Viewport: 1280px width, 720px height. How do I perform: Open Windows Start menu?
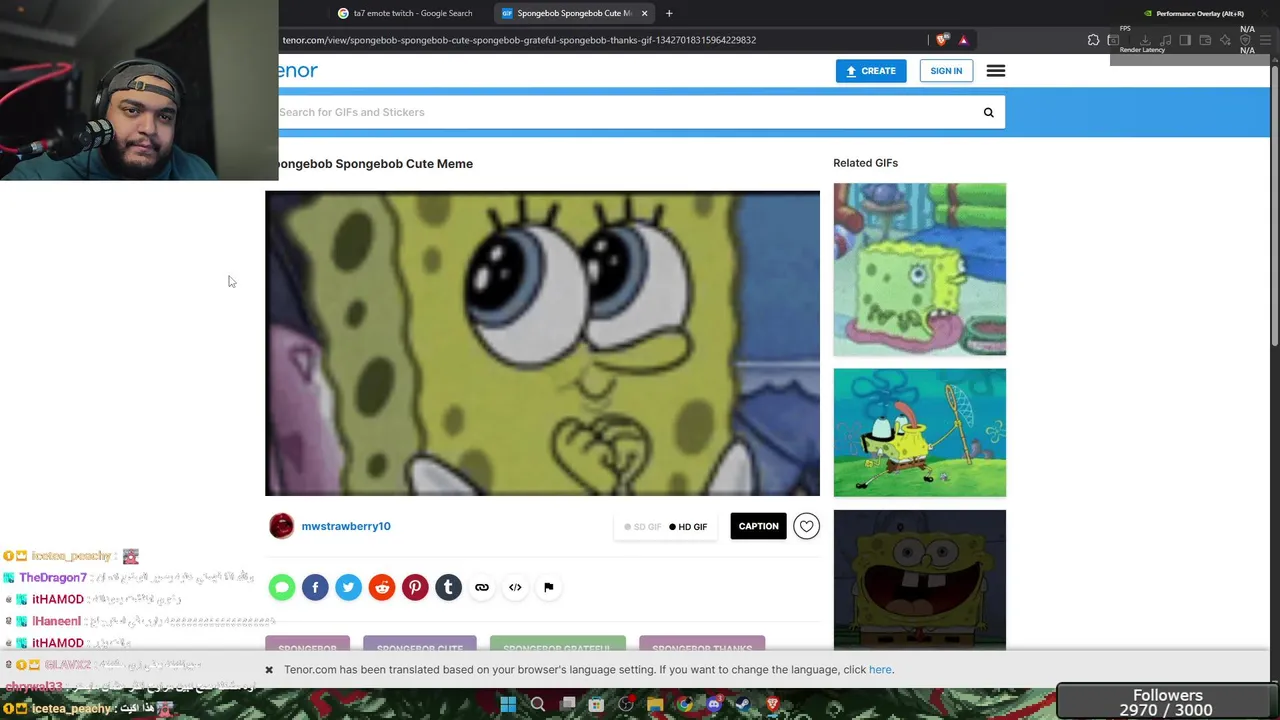pyautogui.click(x=508, y=705)
